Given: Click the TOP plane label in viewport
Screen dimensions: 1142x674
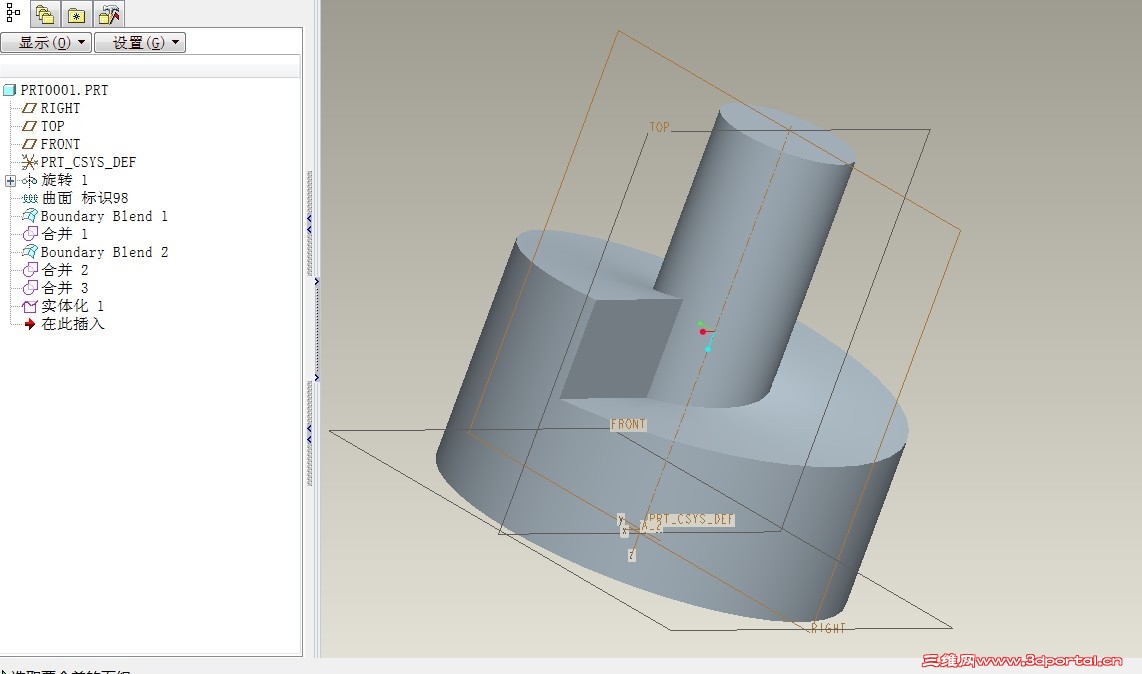Looking at the screenshot, I should (659, 128).
